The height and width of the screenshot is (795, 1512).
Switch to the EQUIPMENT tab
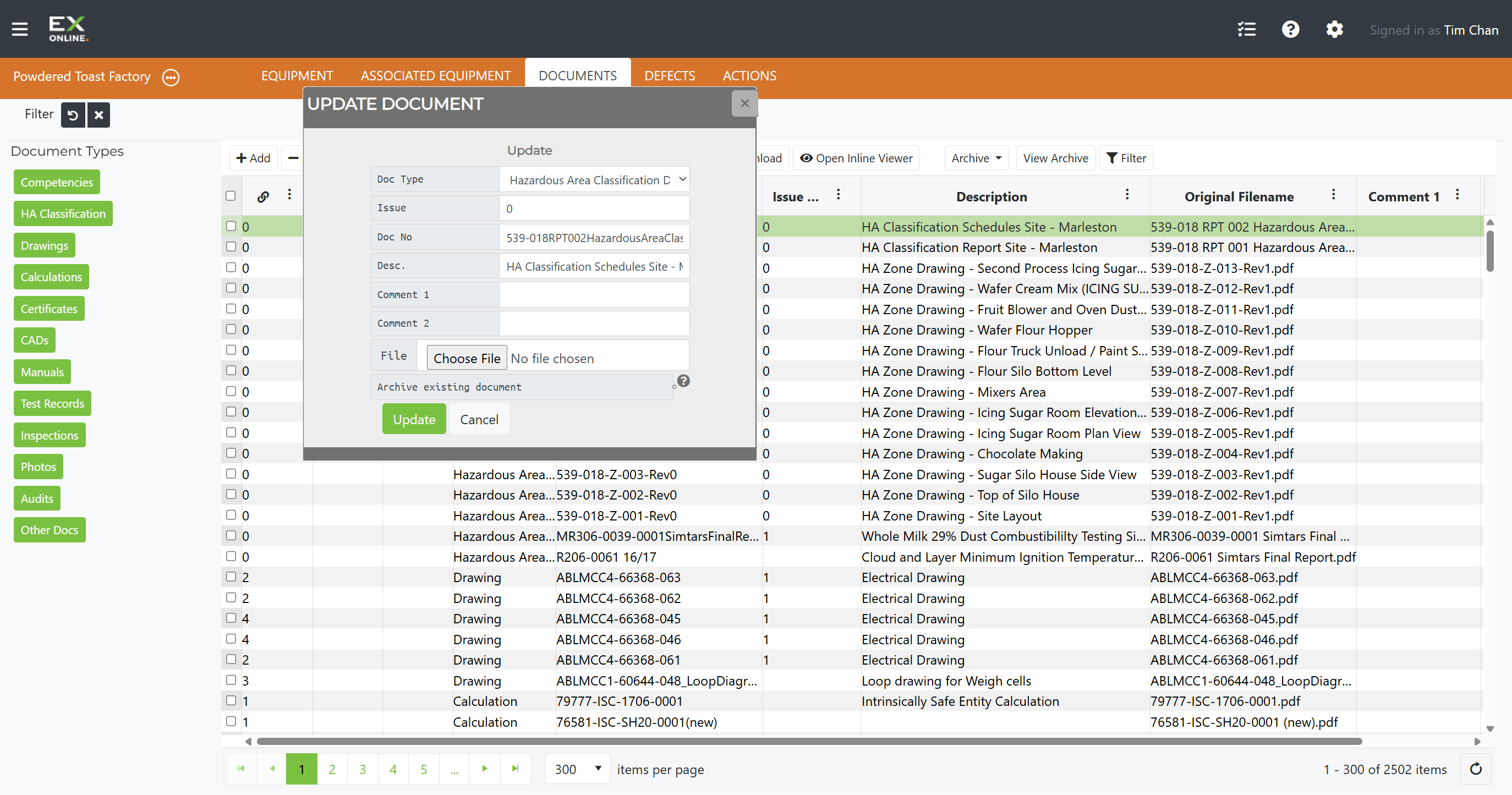click(297, 76)
